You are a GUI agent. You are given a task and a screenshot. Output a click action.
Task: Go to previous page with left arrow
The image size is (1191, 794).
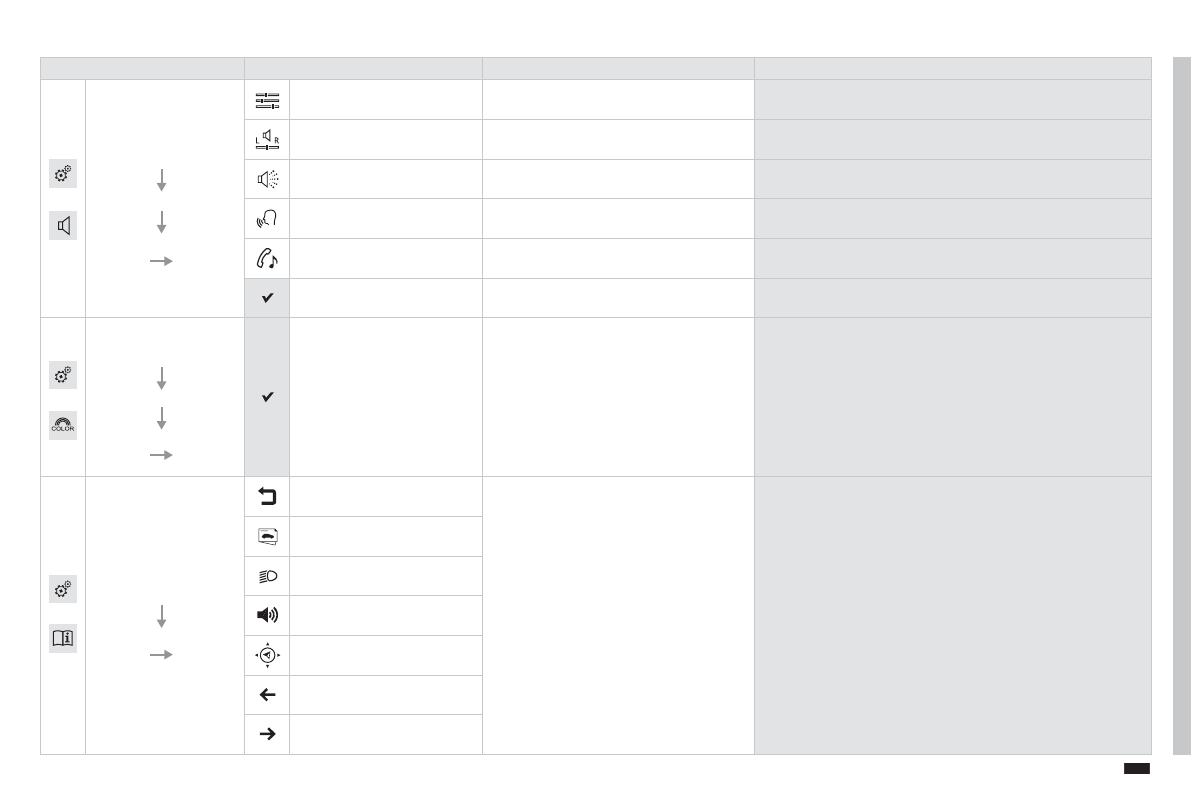point(267,695)
